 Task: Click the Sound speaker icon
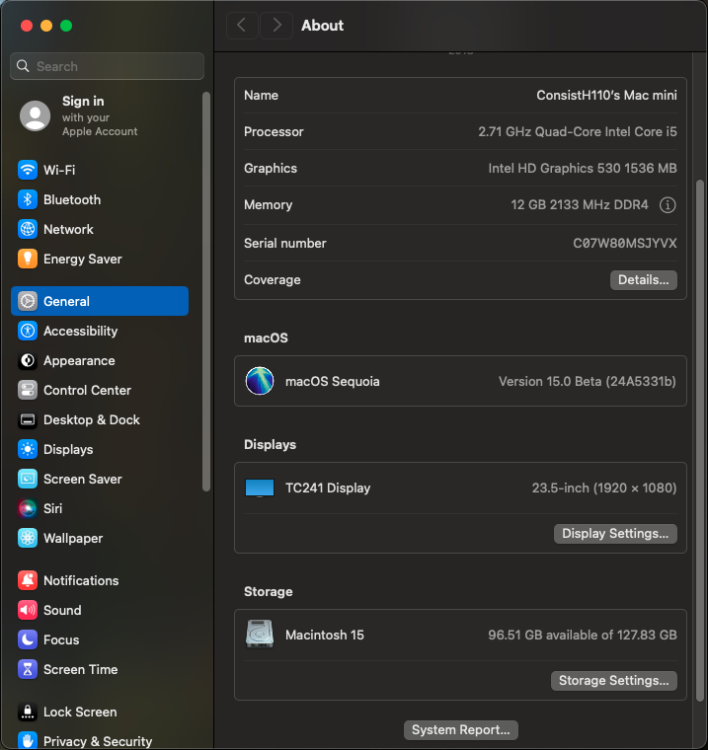(x=27, y=610)
